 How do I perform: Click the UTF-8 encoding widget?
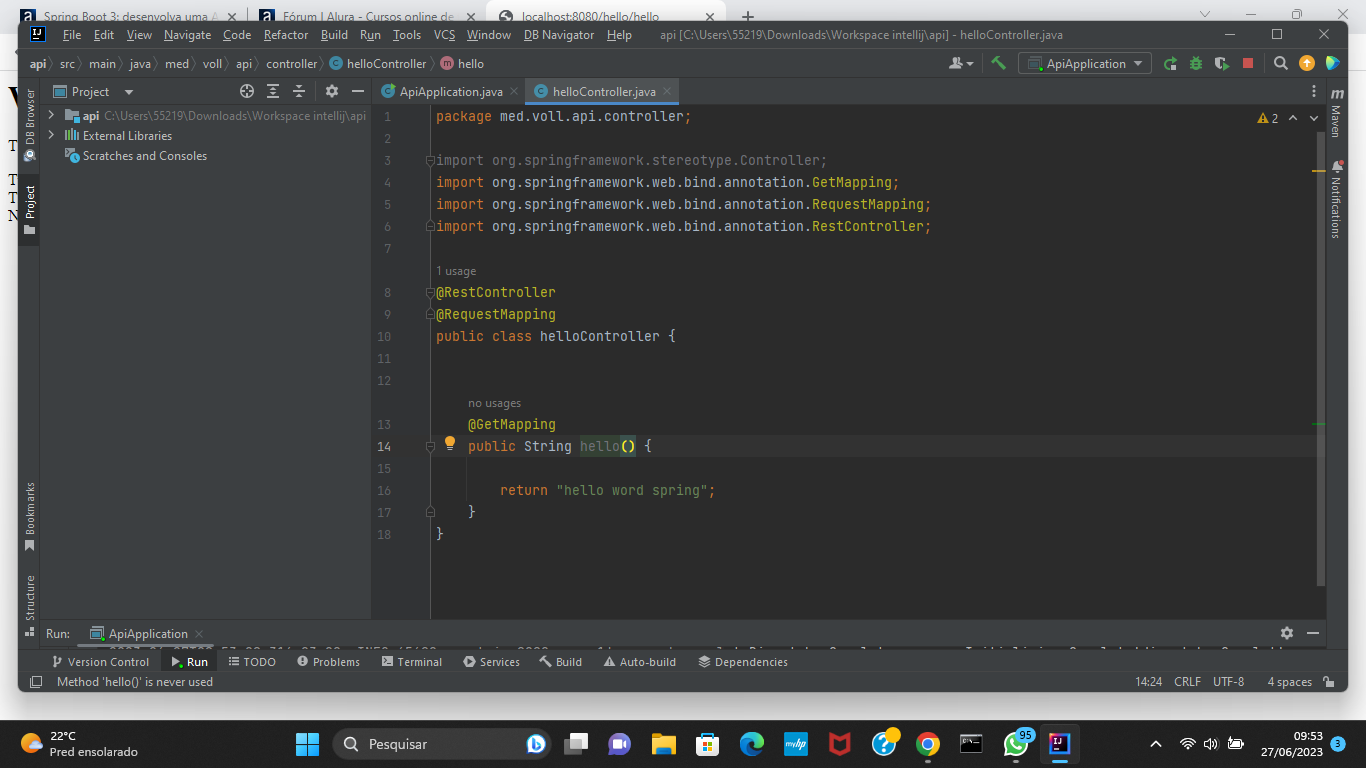[x=1229, y=682]
